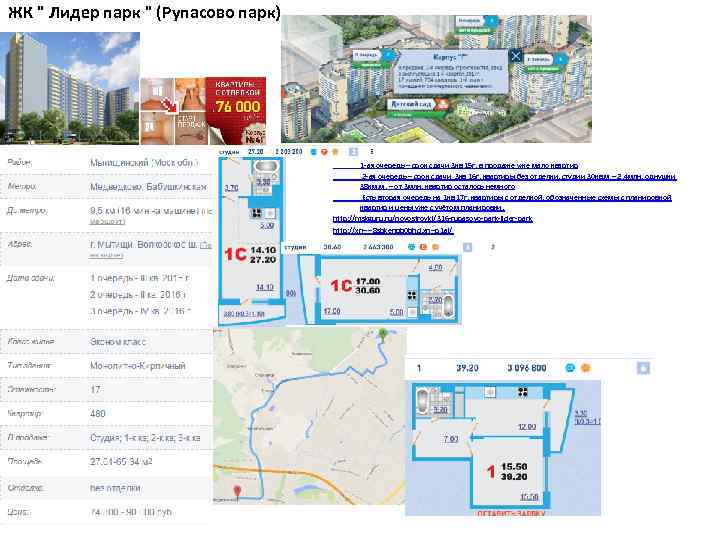The width and height of the screenshot is (720, 540).
Task: Click the 14.10 room area link on 27.20 plan
Action: click(x=264, y=287)
